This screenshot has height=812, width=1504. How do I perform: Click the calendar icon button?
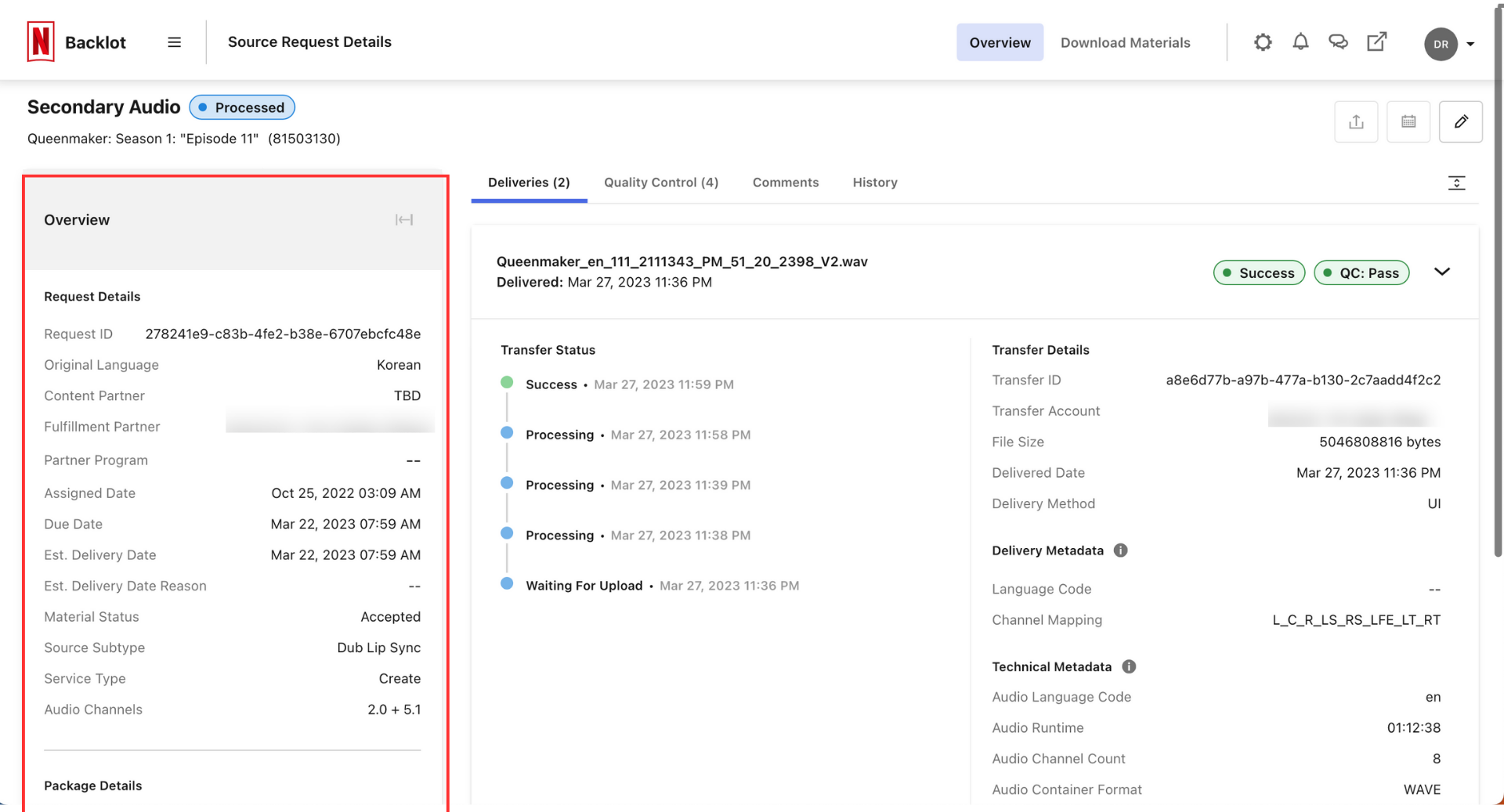(x=1408, y=121)
